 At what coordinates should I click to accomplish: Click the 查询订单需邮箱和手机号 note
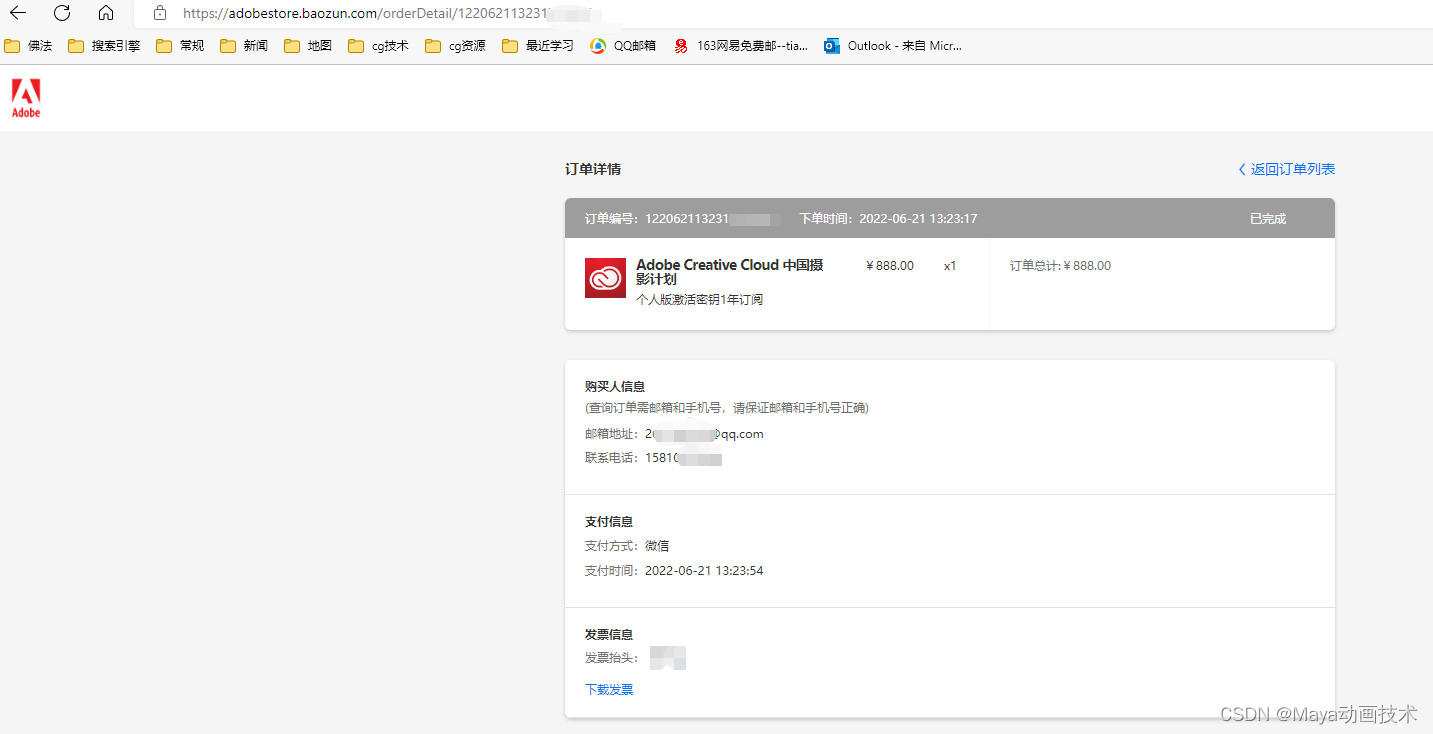[x=727, y=408]
